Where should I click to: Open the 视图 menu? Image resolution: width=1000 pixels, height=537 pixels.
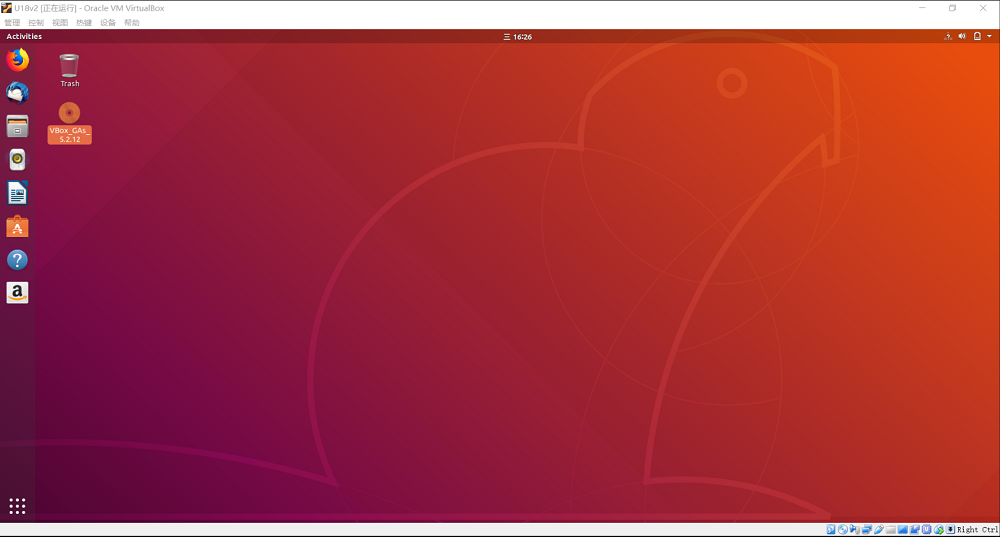(x=60, y=22)
